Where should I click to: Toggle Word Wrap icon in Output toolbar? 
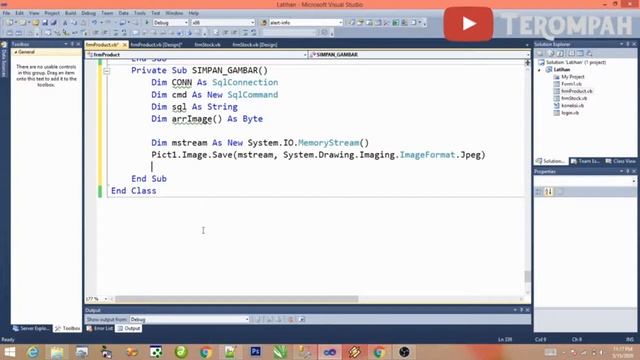(302, 319)
